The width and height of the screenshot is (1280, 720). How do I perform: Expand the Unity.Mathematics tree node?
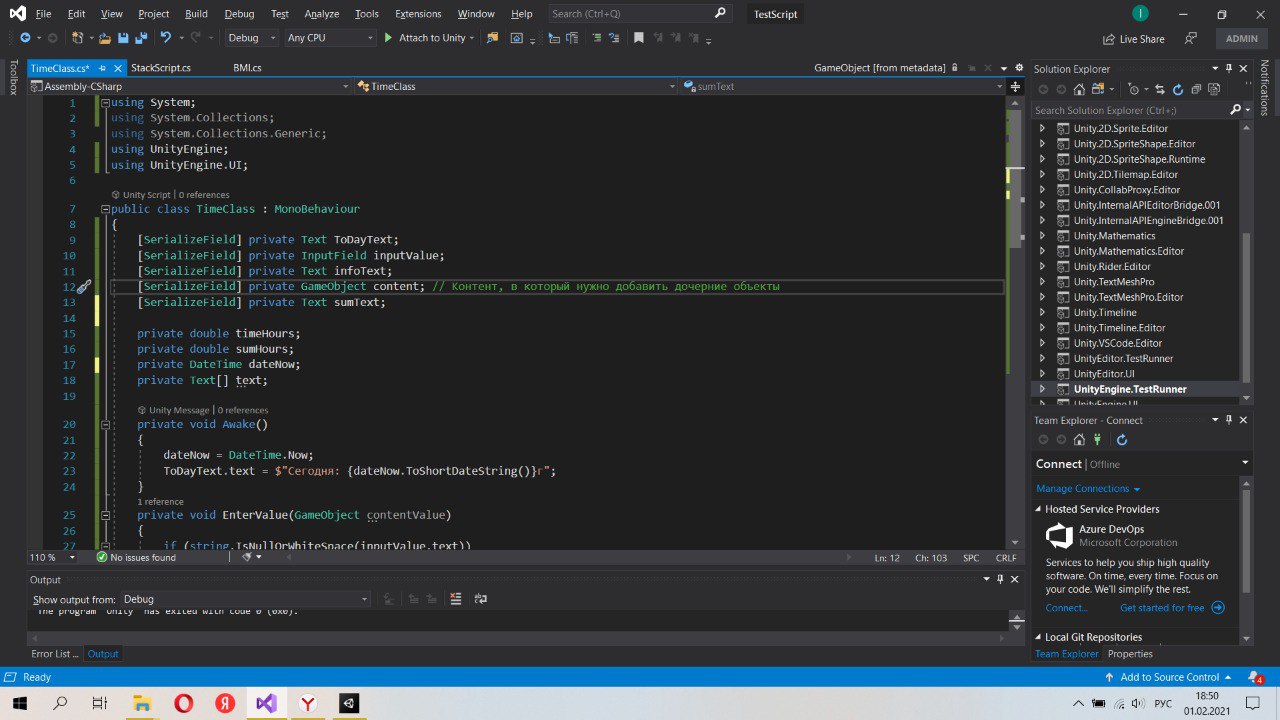tap(1041, 236)
